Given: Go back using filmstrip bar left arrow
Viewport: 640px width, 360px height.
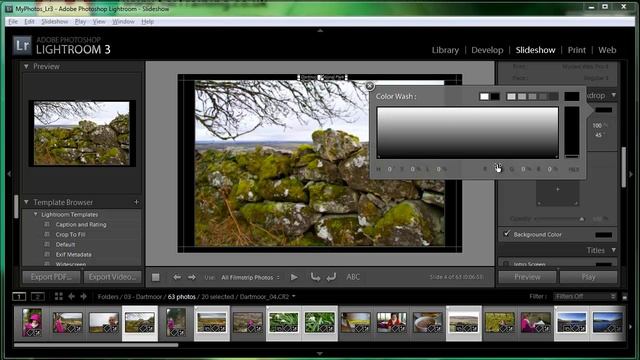Looking at the screenshot, I should click(x=71, y=297).
